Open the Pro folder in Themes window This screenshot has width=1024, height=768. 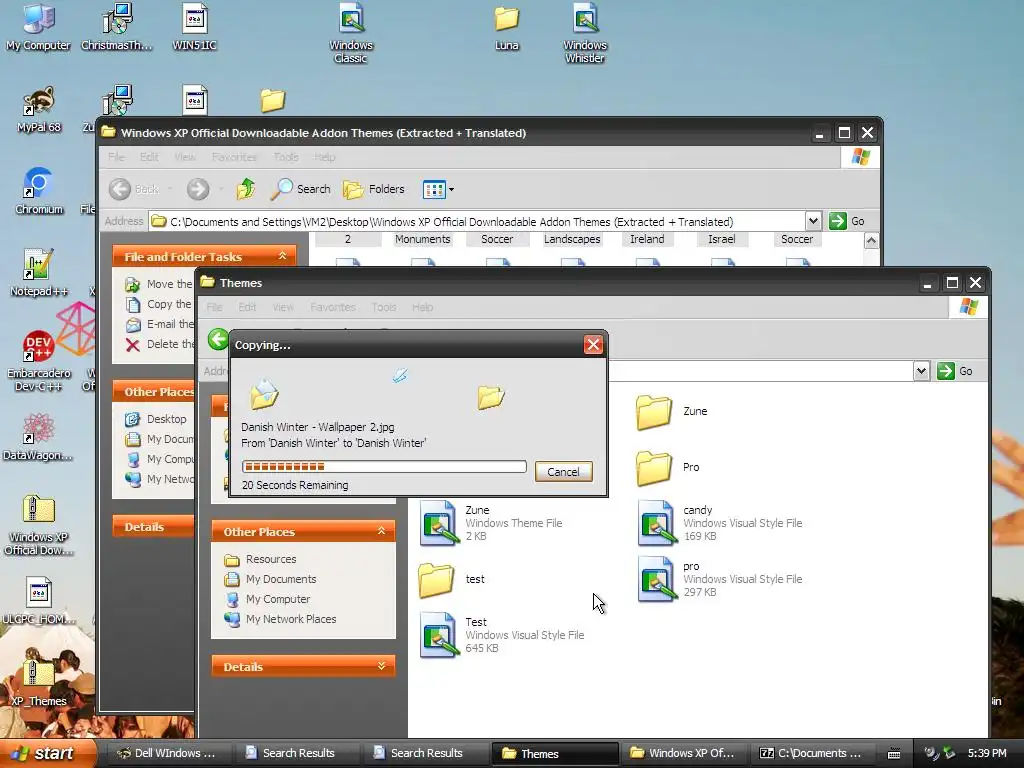669,468
